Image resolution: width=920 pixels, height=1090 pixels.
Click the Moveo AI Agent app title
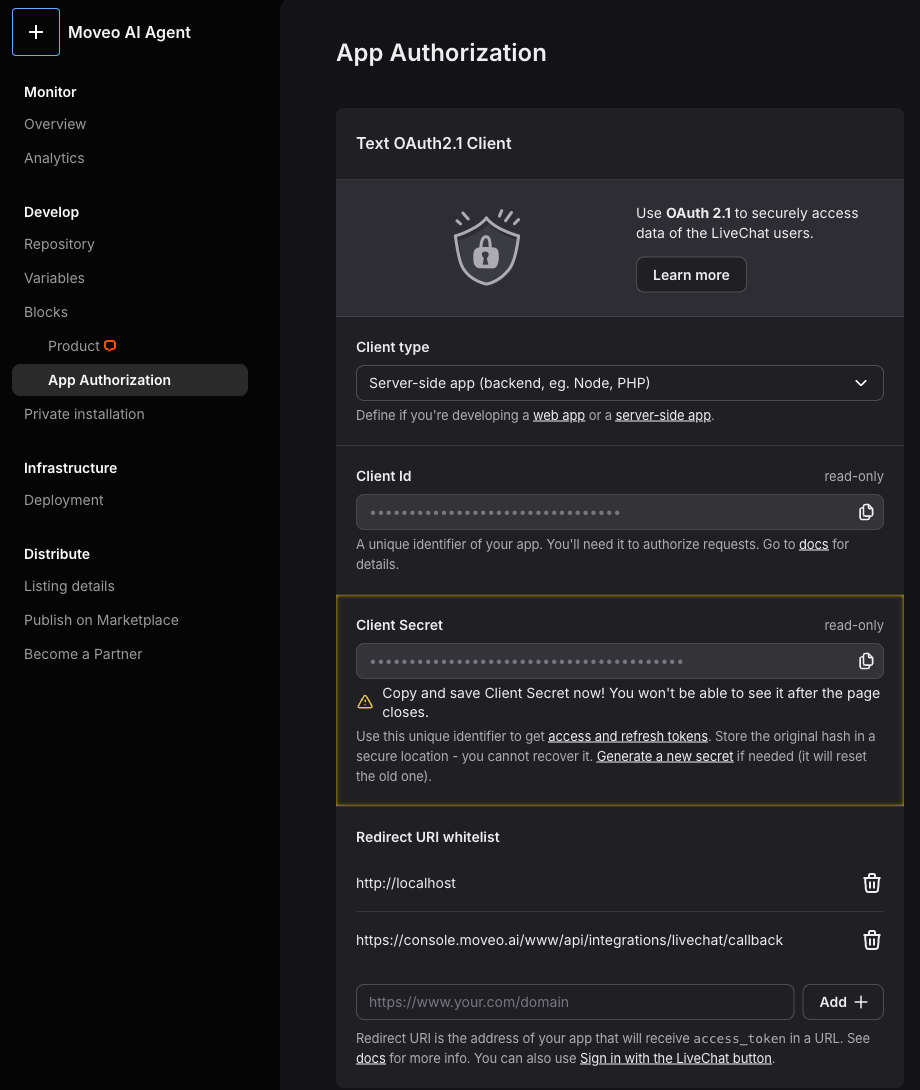[129, 33]
